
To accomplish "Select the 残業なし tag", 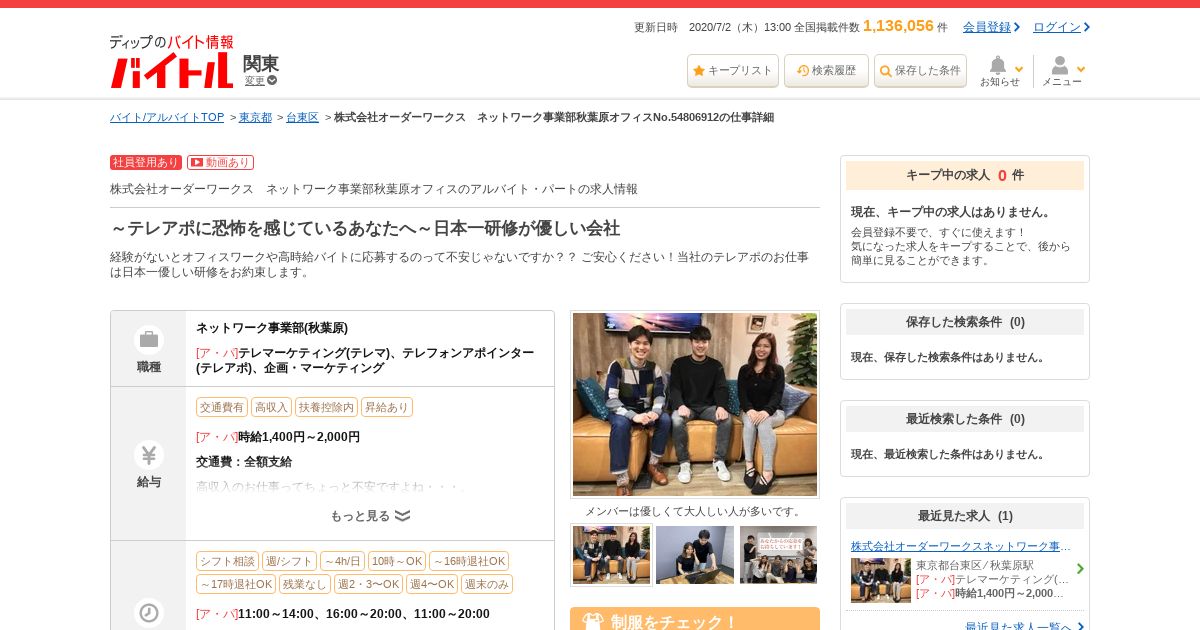I will (305, 584).
